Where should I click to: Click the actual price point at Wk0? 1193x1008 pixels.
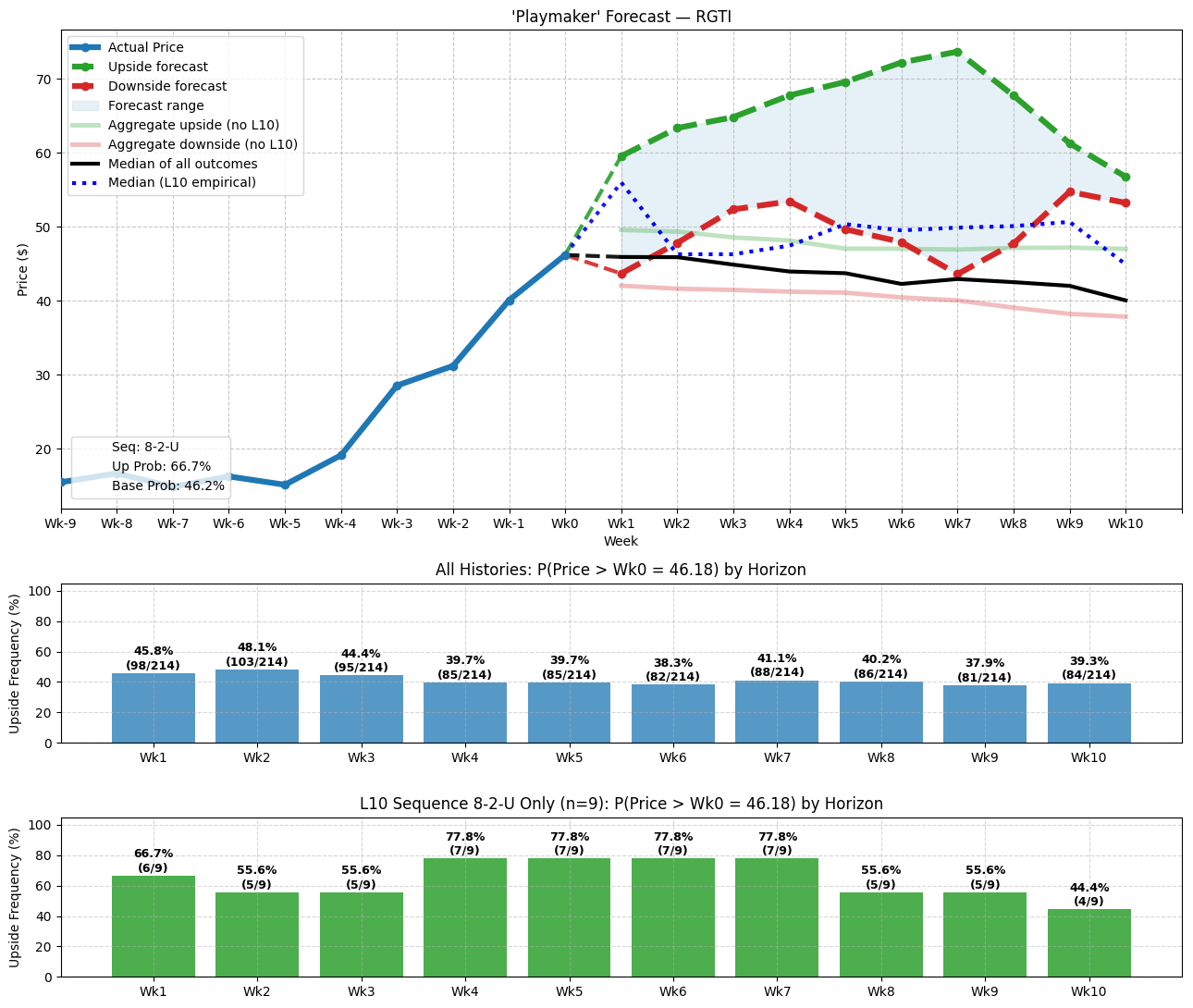565,255
